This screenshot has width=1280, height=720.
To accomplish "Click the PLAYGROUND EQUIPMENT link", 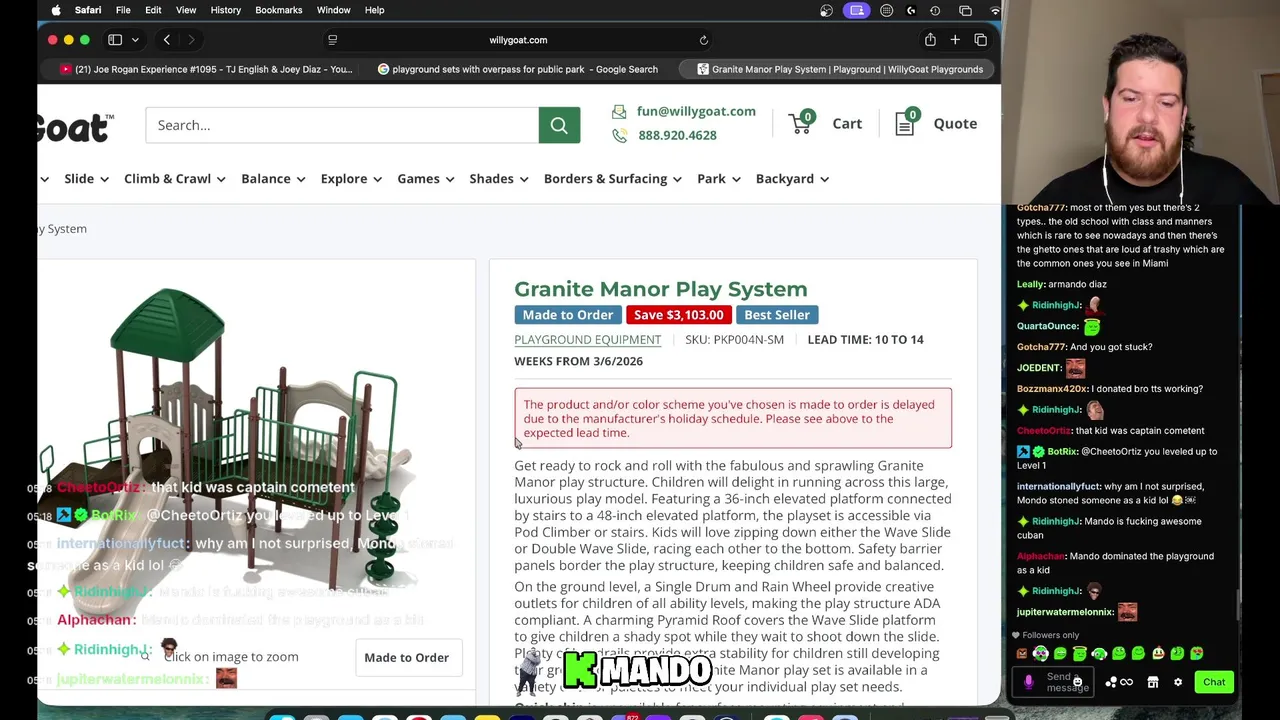I will click(588, 340).
